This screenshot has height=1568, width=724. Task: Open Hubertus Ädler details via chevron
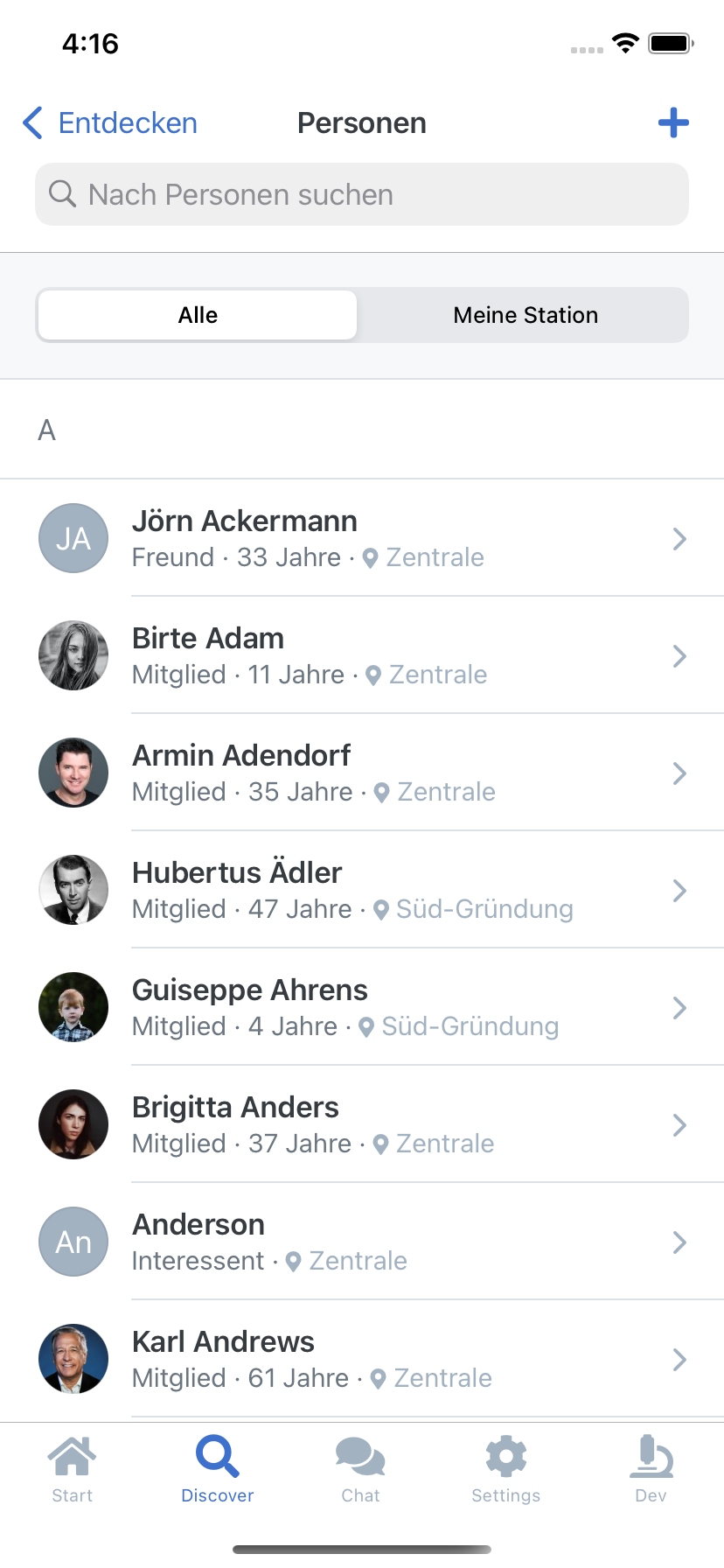(x=679, y=891)
